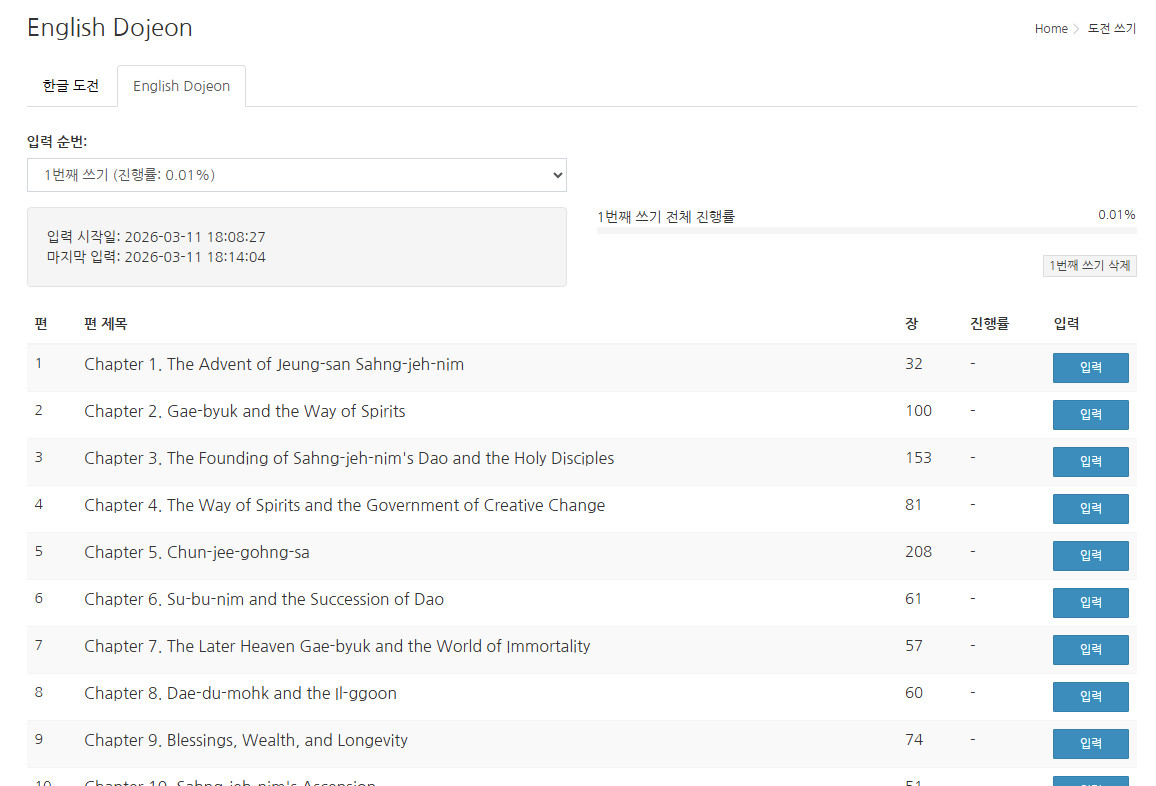1156x786 pixels.
Task: Click 입력 button for Chapter 7
Action: (1089, 650)
